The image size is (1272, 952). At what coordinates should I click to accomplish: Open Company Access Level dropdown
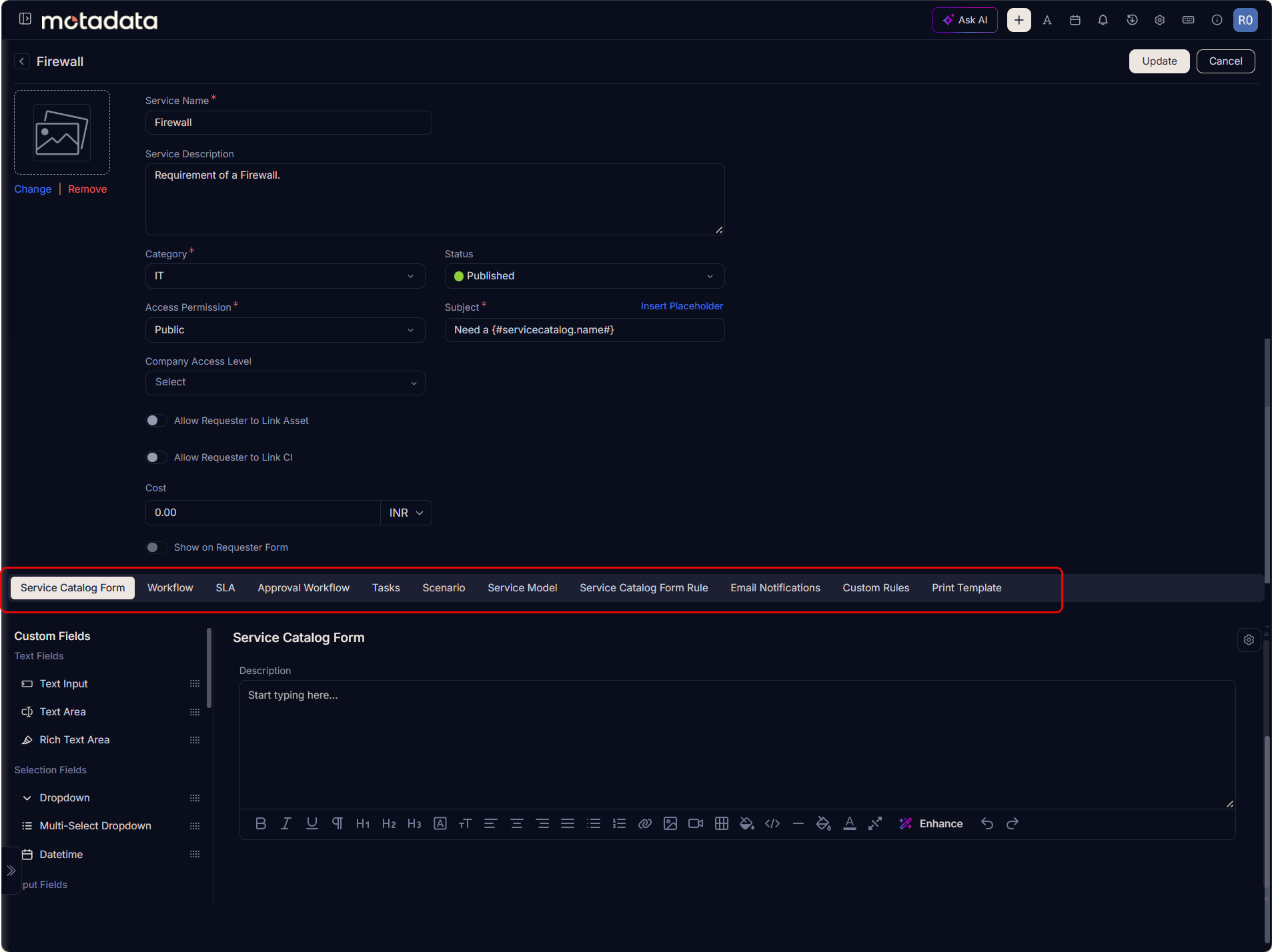point(285,383)
